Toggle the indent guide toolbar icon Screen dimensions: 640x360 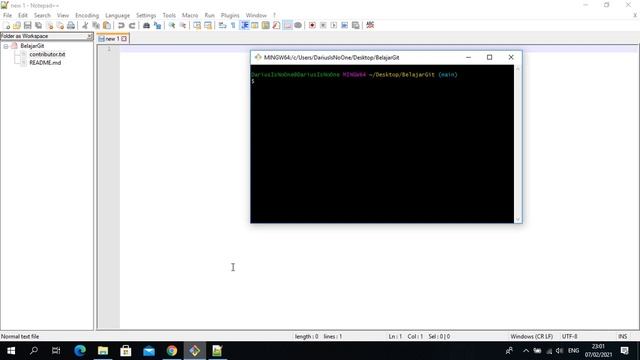244,25
